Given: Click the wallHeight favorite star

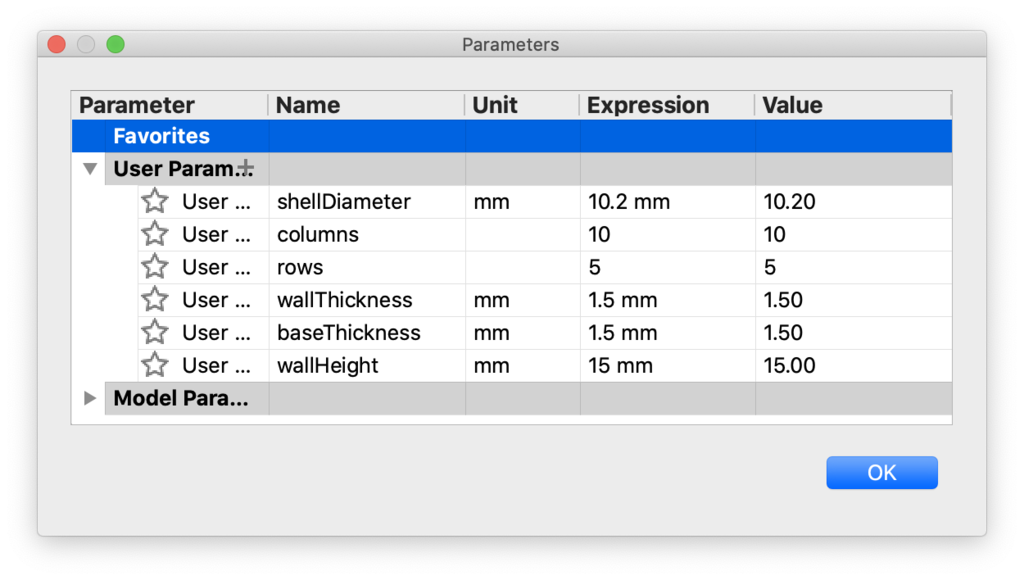Looking at the screenshot, I should coord(154,365).
